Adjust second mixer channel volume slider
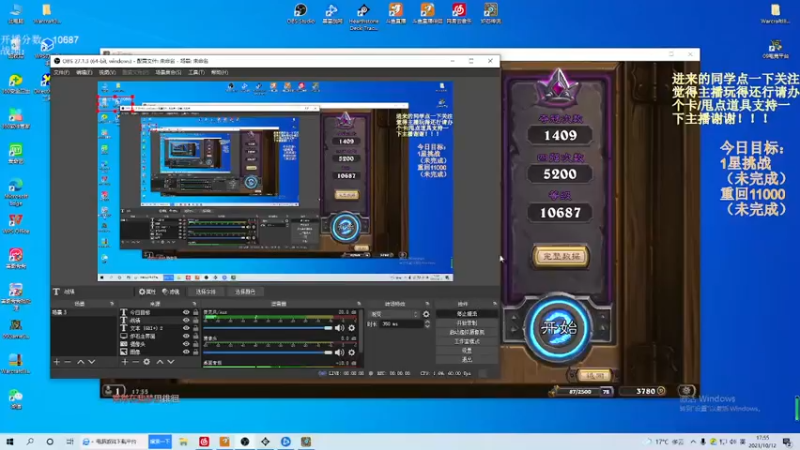800x450 pixels. [x=268, y=353]
